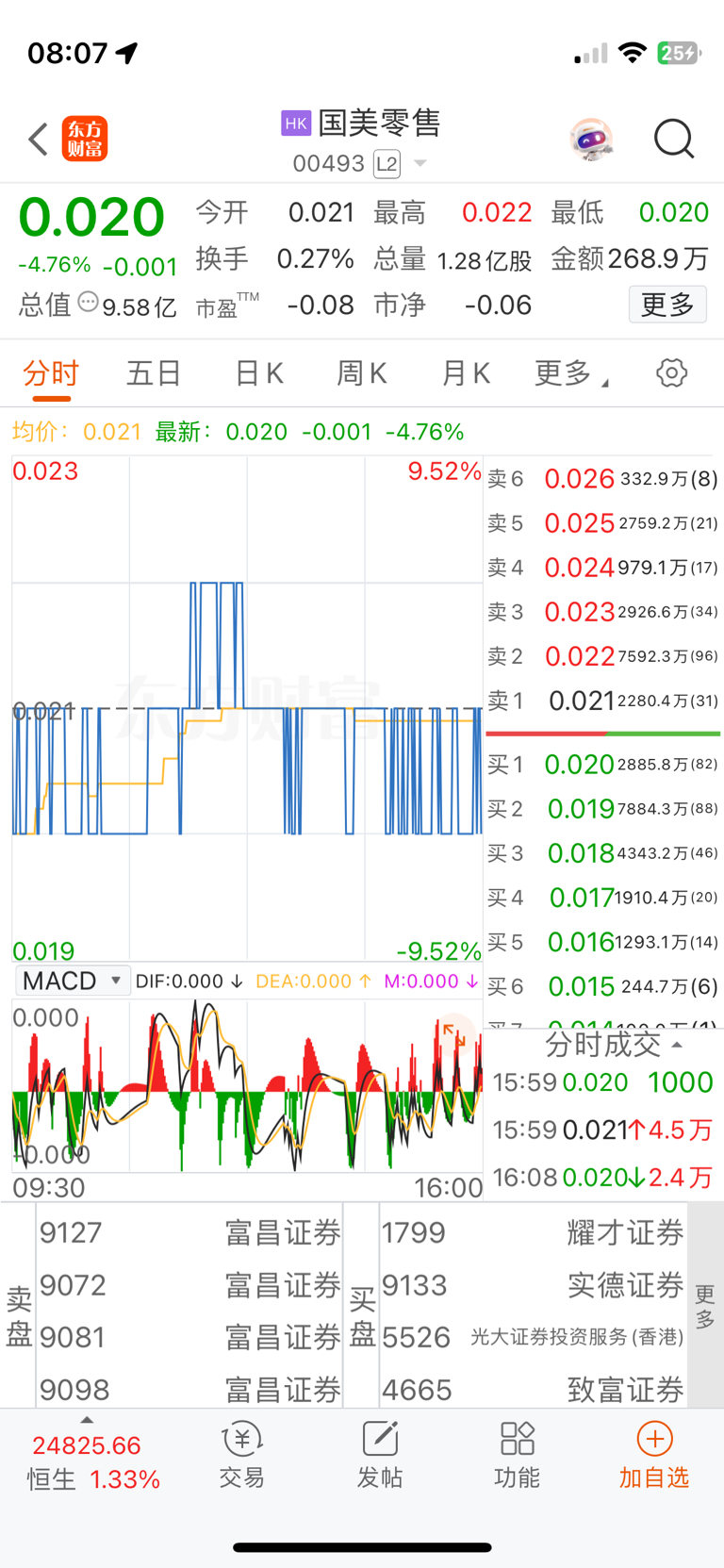Viewport: 724px width, 1568px height.
Task: Tap the 总值 info circle icon
Action: click(x=88, y=303)
